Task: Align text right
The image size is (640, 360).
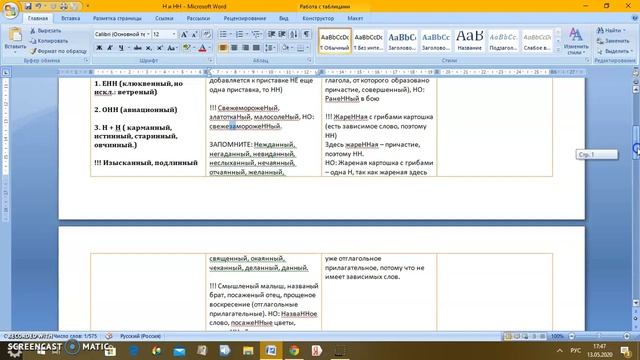Action: tap(245, 48)
